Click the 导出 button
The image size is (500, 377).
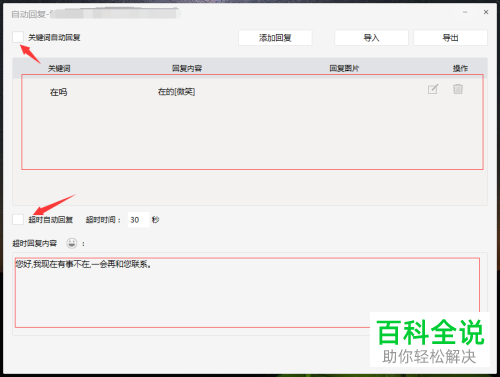click(450, 38)
